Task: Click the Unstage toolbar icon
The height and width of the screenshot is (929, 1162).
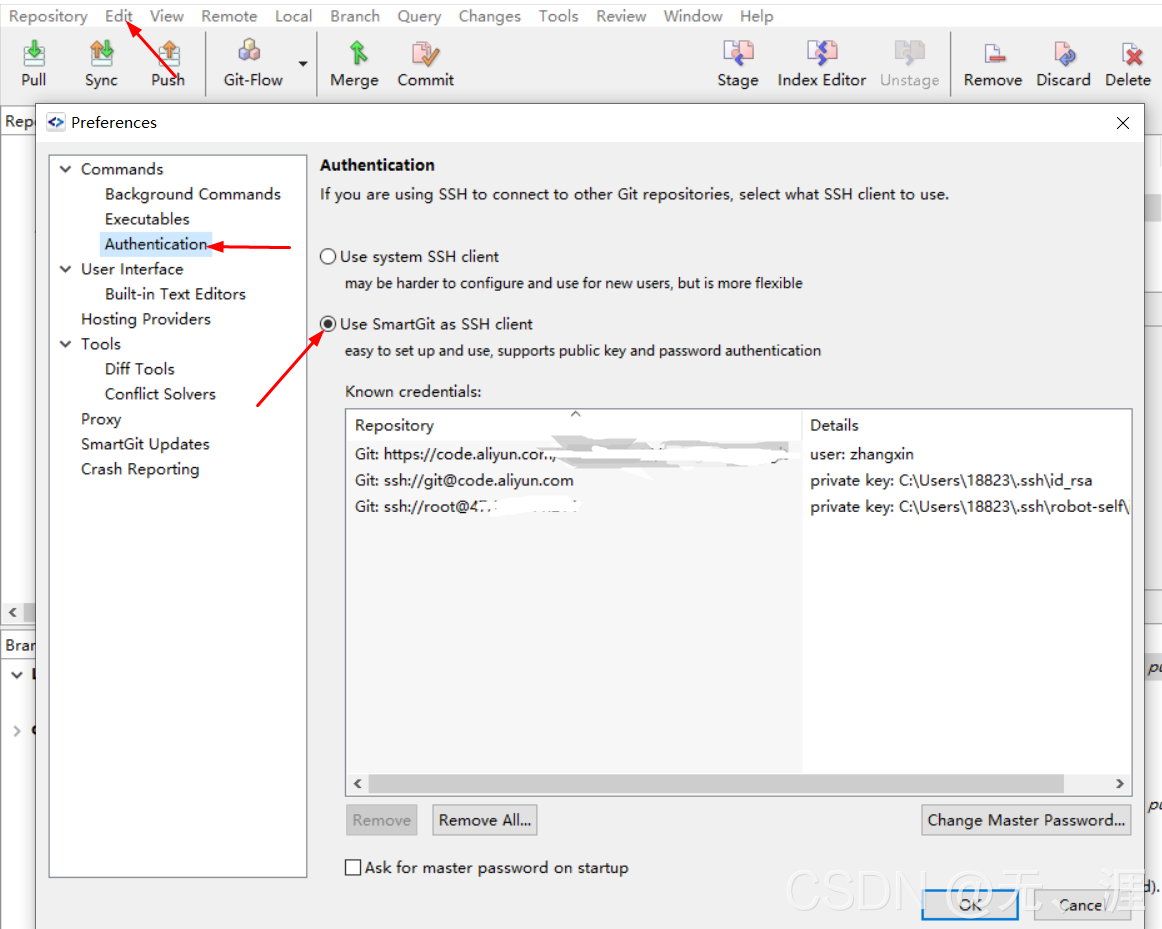Action: point(909,64)
